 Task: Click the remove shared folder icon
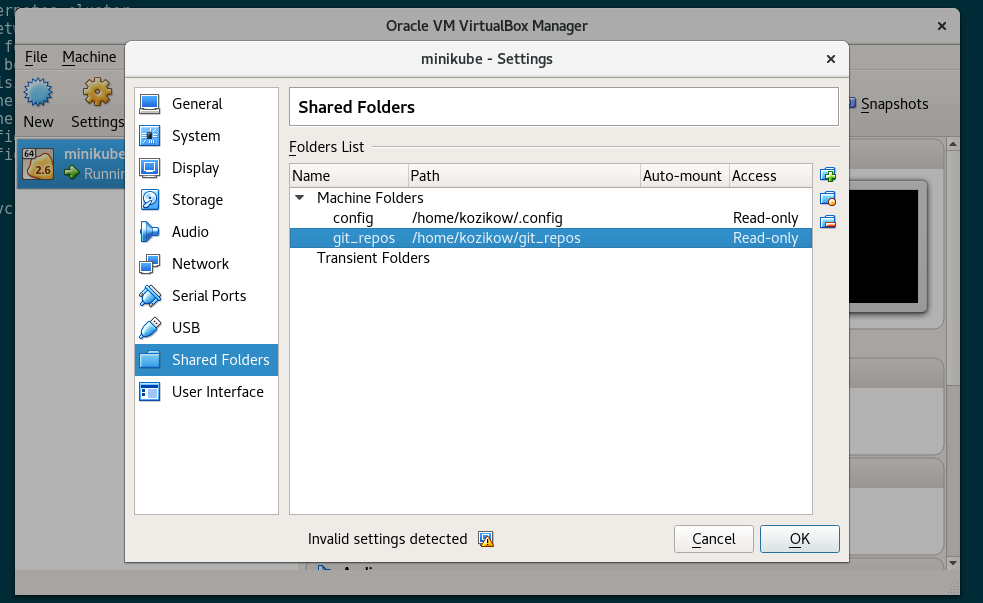pyautogui.click(x=827, y=221)
